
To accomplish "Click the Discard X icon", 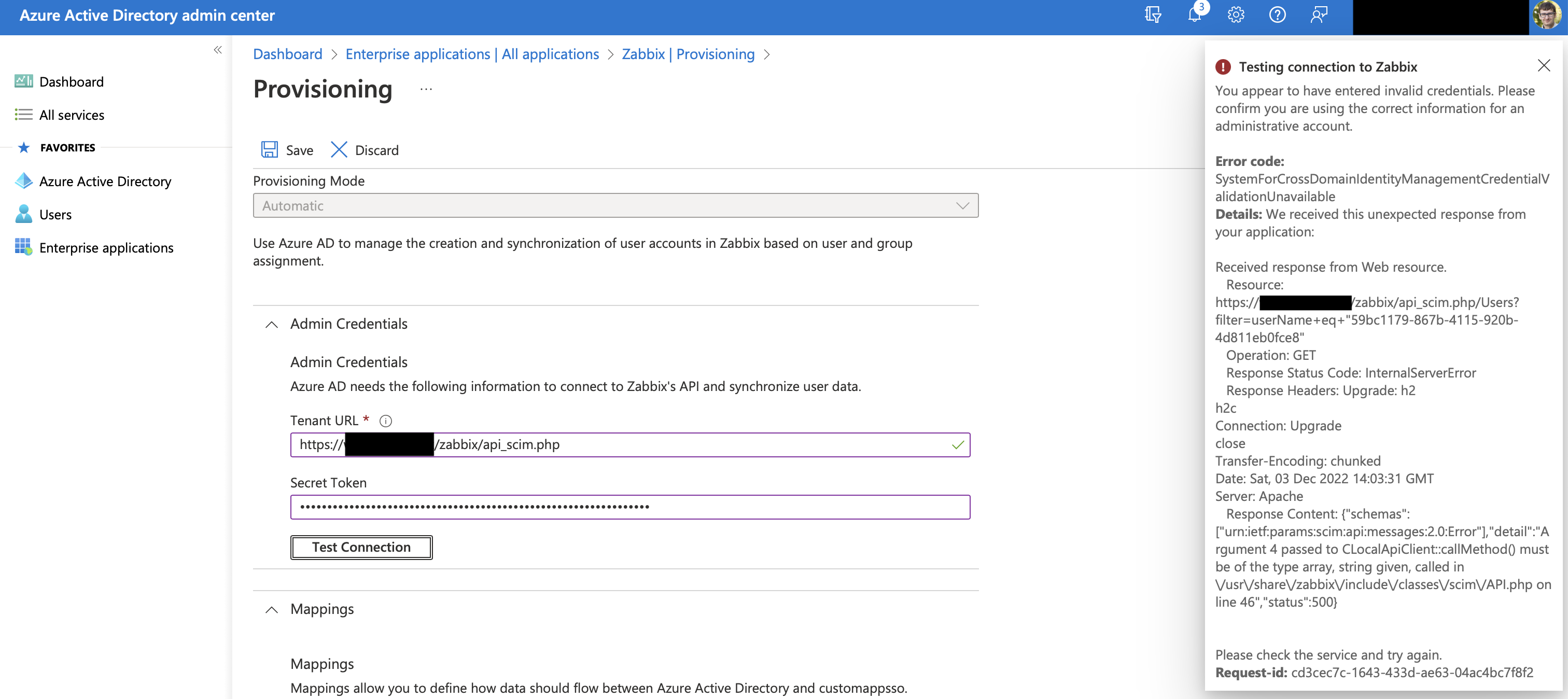I will point(339,150).
